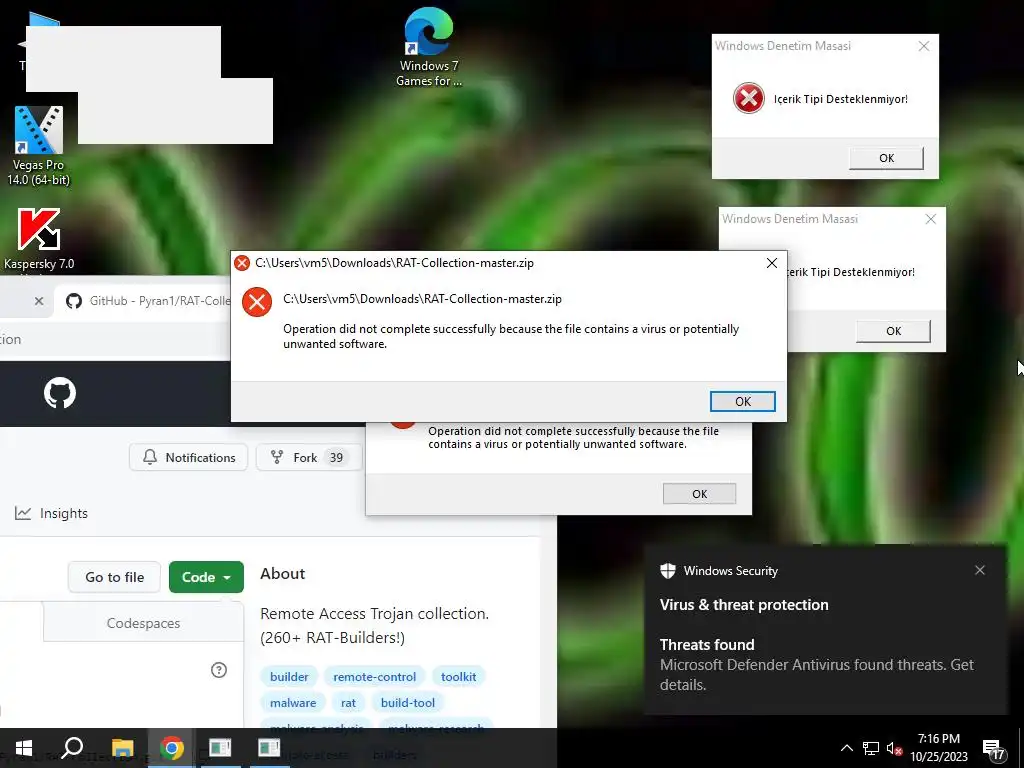Viewport: 1024px width, 768px height.
Task: Select the remote-control topic tag
Action: click(375, 677)
